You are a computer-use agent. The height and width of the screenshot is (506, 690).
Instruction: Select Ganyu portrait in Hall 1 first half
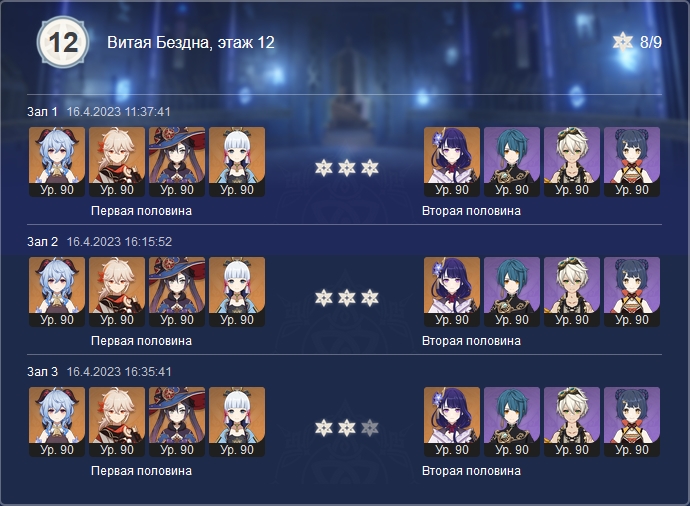tap(57, 162)
